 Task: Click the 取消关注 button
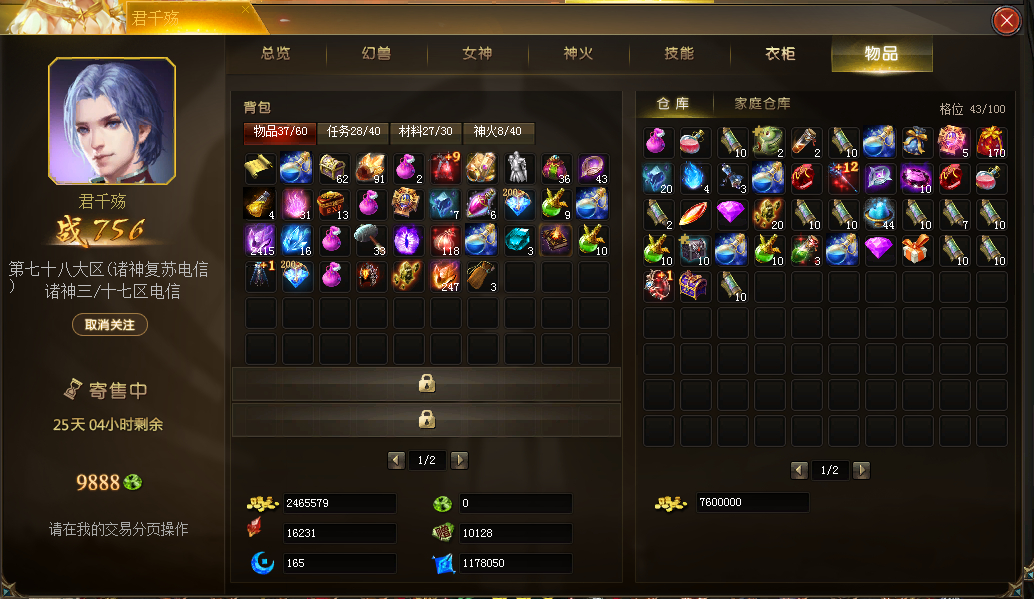109,325
